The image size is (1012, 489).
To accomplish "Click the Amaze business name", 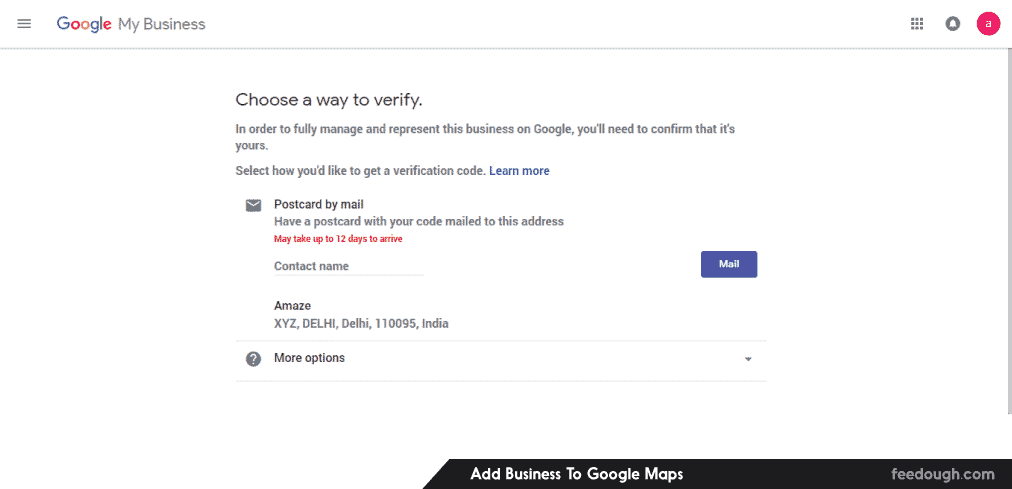I will pos(292,306).
